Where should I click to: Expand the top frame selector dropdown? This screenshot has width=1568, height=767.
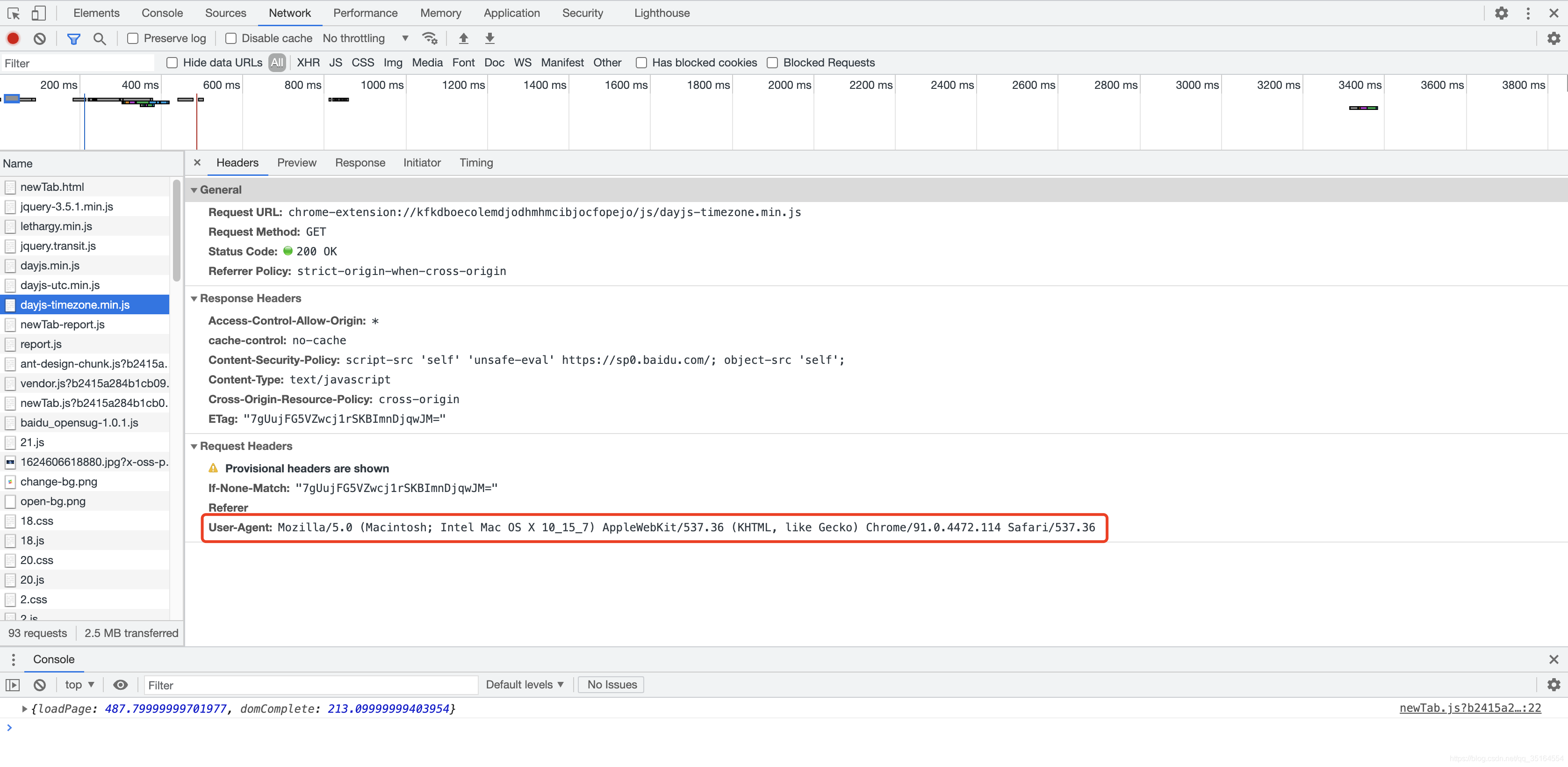[x=79, y=685]
